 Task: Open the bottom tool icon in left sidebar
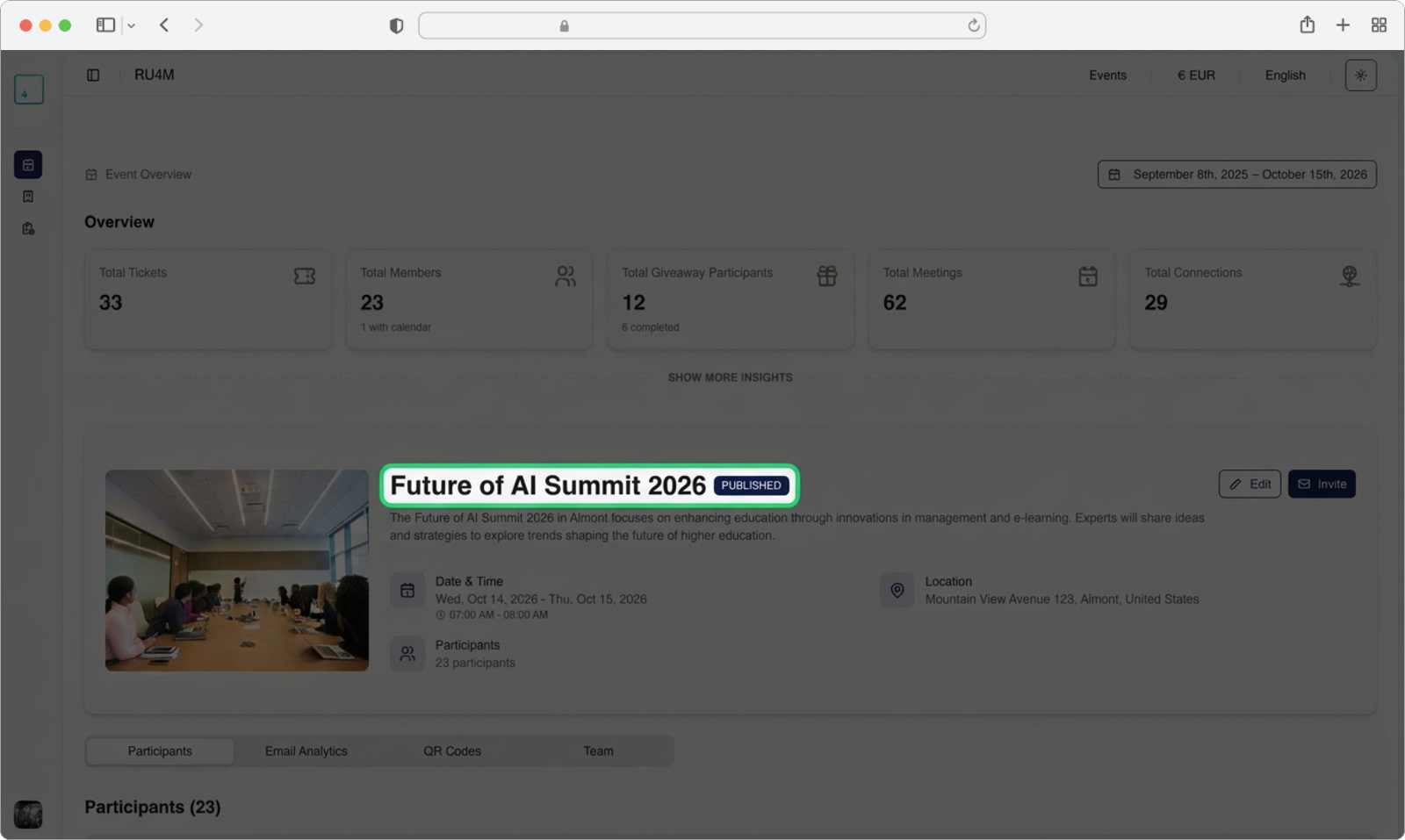click(x=28, y=228)
